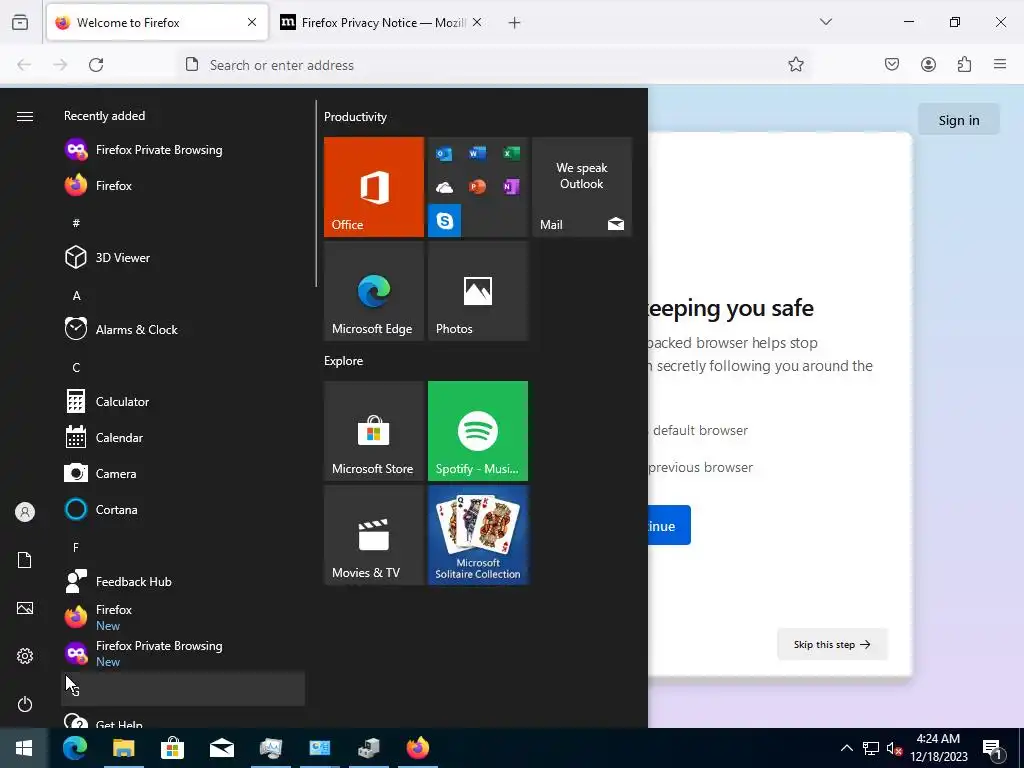Viewport: 1024px width, 768px height.
Task: Open Firefox Private Browsing in Recently added
Action: pyautogui.click(x=183, y=150)
